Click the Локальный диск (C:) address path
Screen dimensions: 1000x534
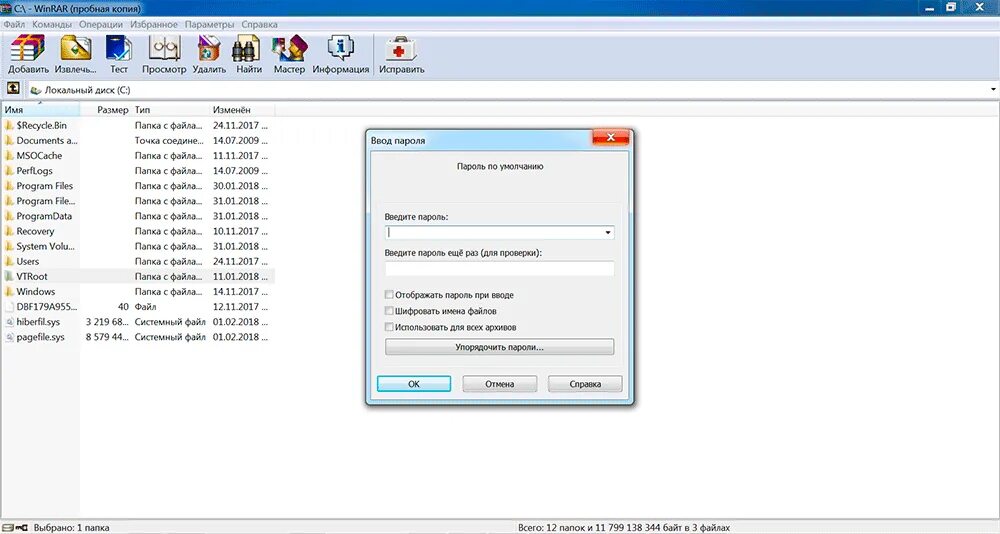click(87, 90)
